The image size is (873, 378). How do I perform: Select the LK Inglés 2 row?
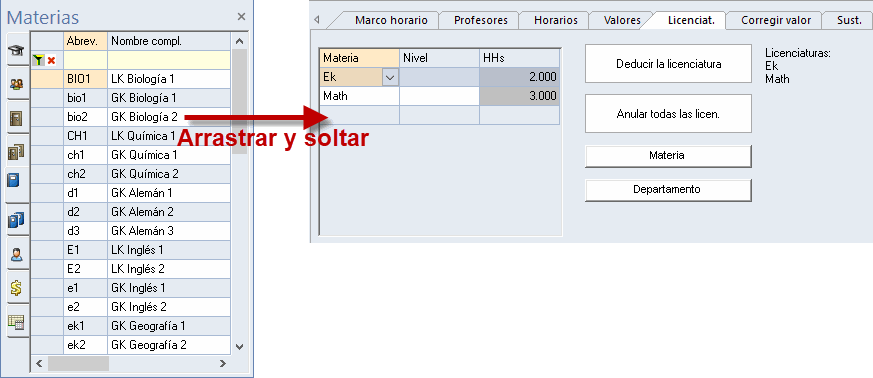tap(130, 269)
